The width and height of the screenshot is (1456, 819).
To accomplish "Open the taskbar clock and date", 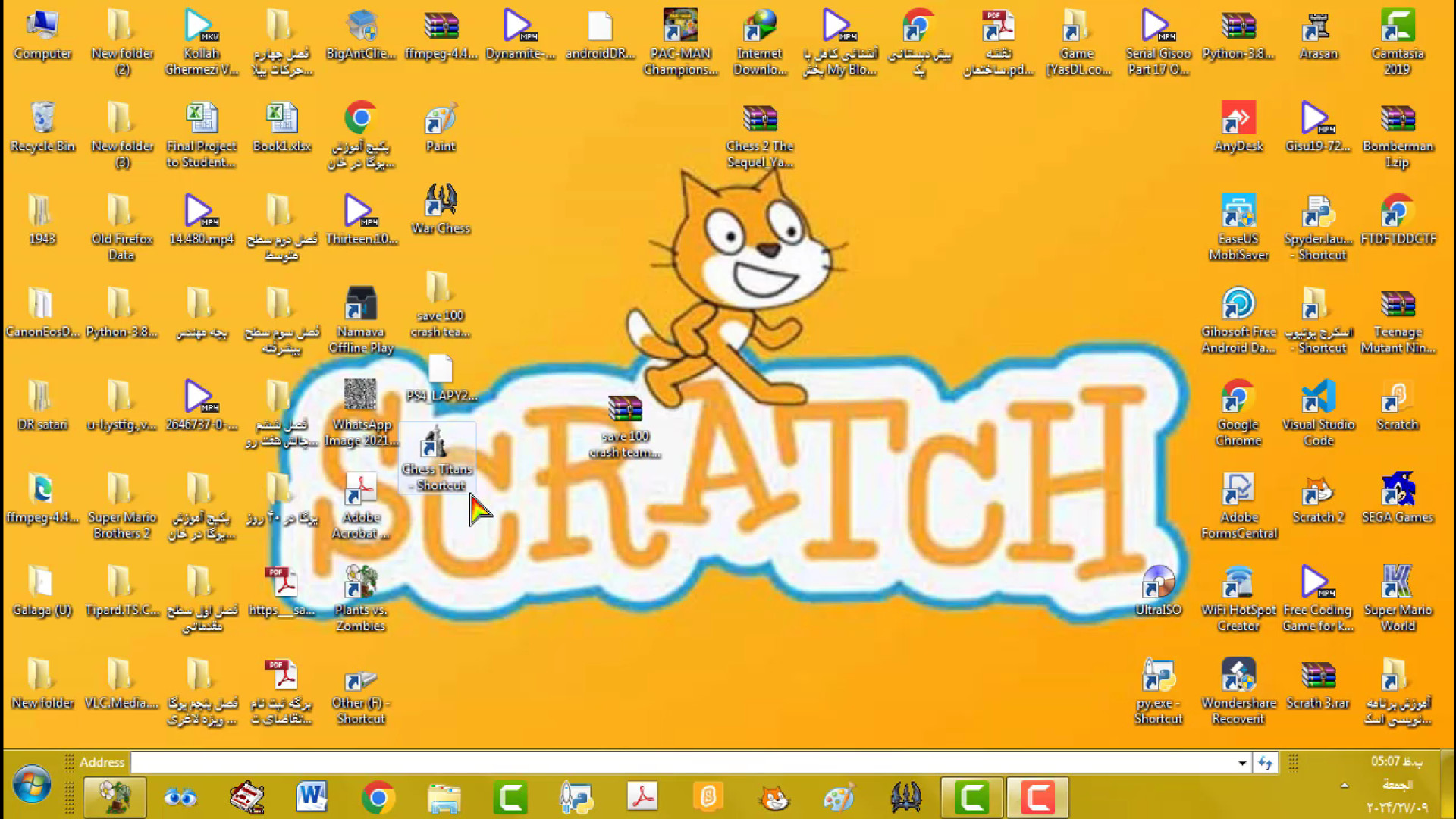I will pos(1397,785).
